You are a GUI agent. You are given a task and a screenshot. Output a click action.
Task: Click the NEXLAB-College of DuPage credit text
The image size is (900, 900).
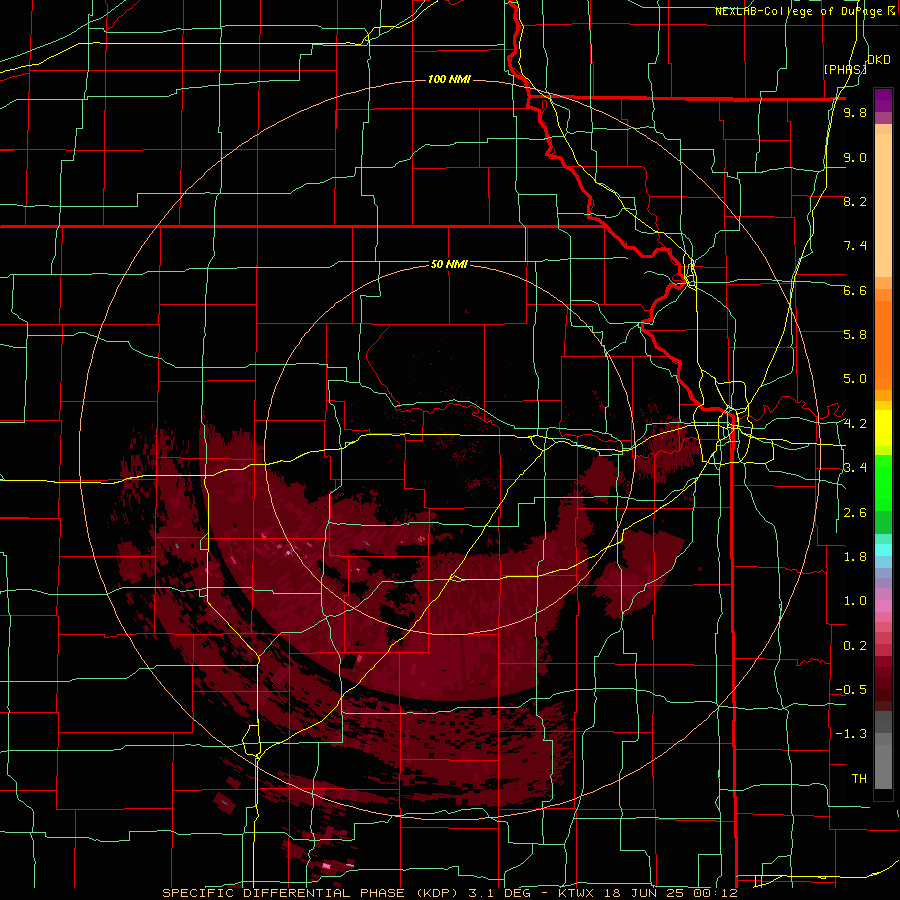799,11
